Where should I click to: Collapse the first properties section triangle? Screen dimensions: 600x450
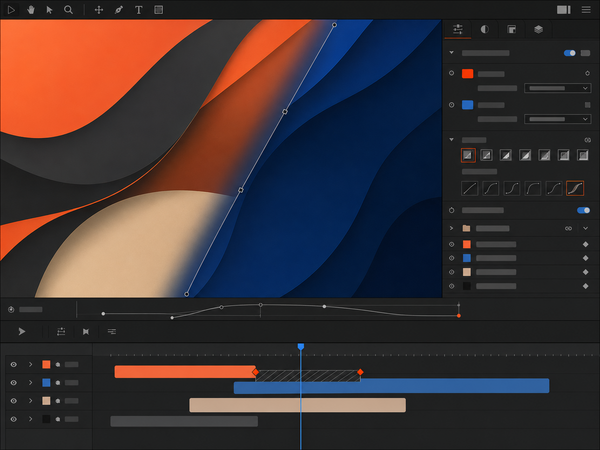pyautogui.click(x=452, y=52)
